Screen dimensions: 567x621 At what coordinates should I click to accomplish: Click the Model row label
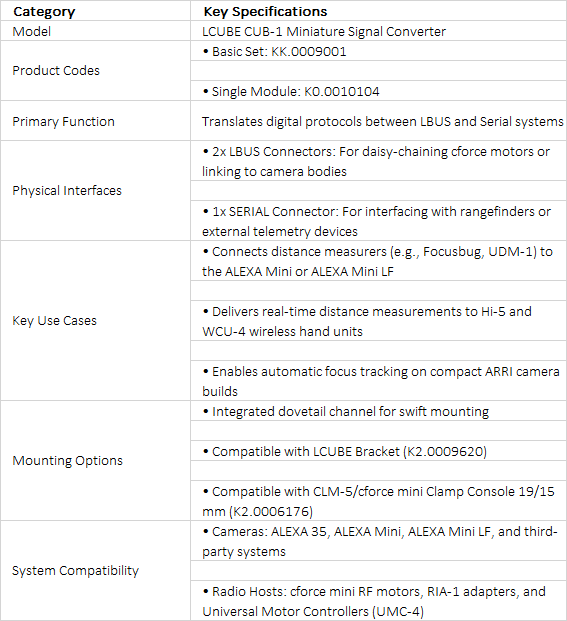95,31
